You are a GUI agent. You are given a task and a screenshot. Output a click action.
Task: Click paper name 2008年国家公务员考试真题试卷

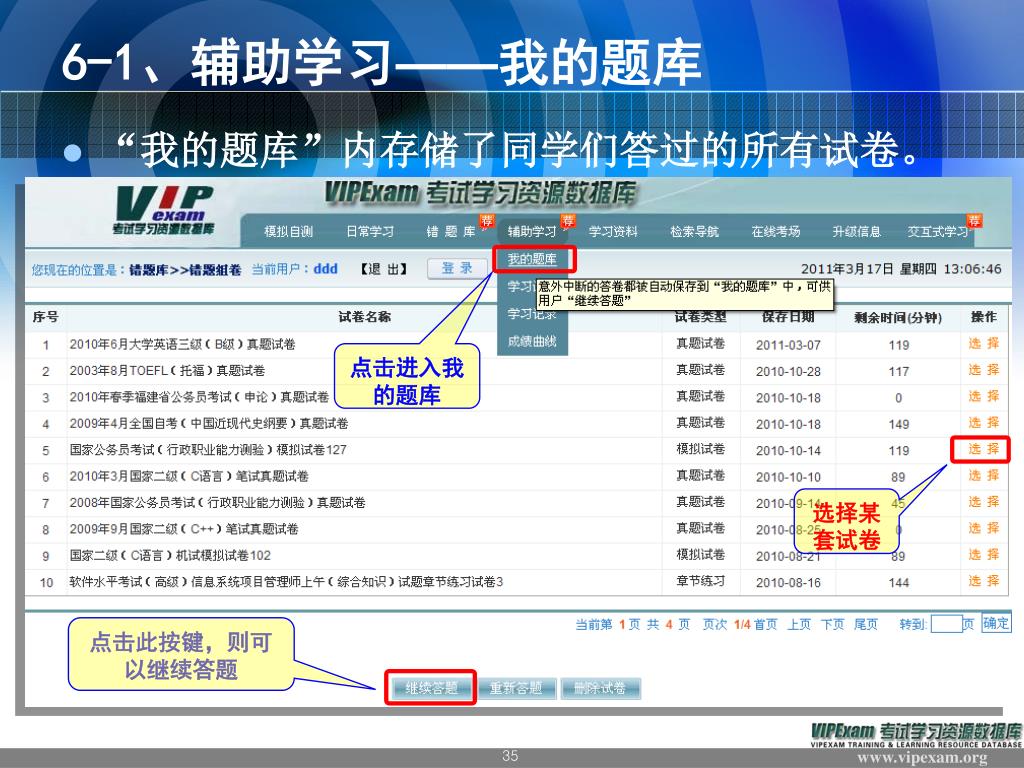217,503
